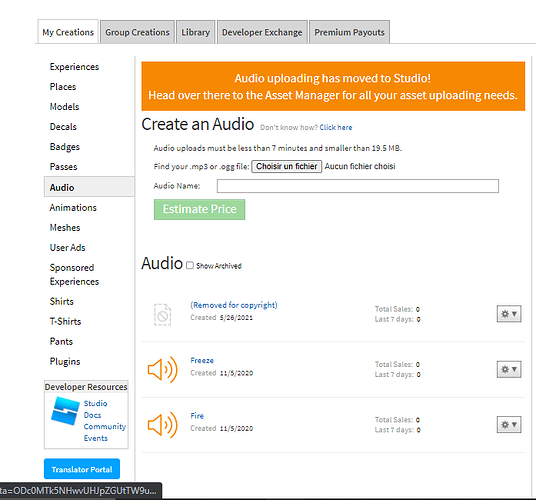Select Audio in the sidebar
Image resolution: width=536 pixels, height=500 pixels.
click(89, 187)
